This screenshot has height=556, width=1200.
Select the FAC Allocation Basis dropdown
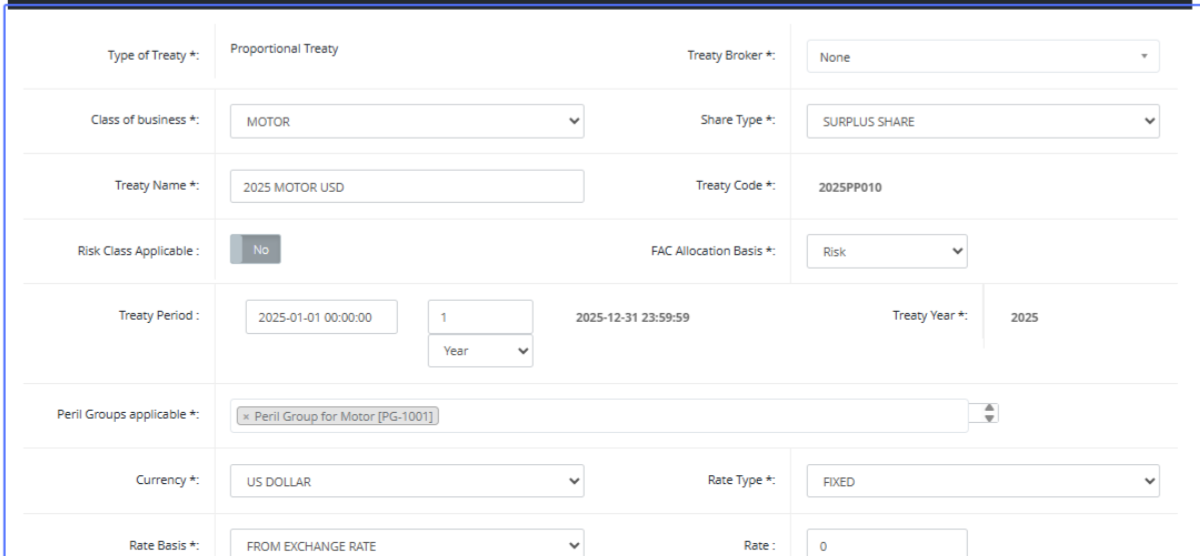coord(887,252)
